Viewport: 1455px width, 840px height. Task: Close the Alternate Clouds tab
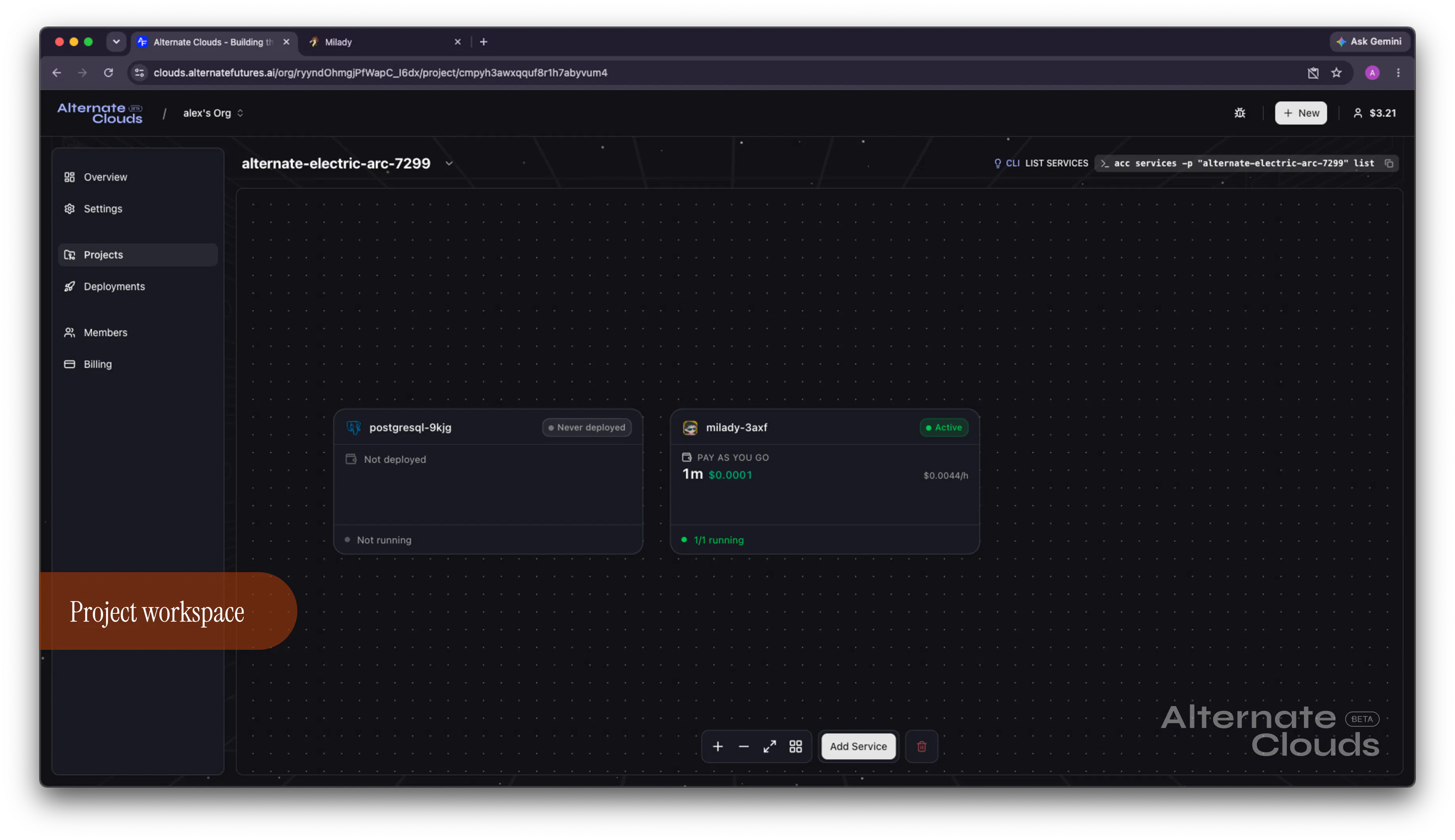pos(286,42)
